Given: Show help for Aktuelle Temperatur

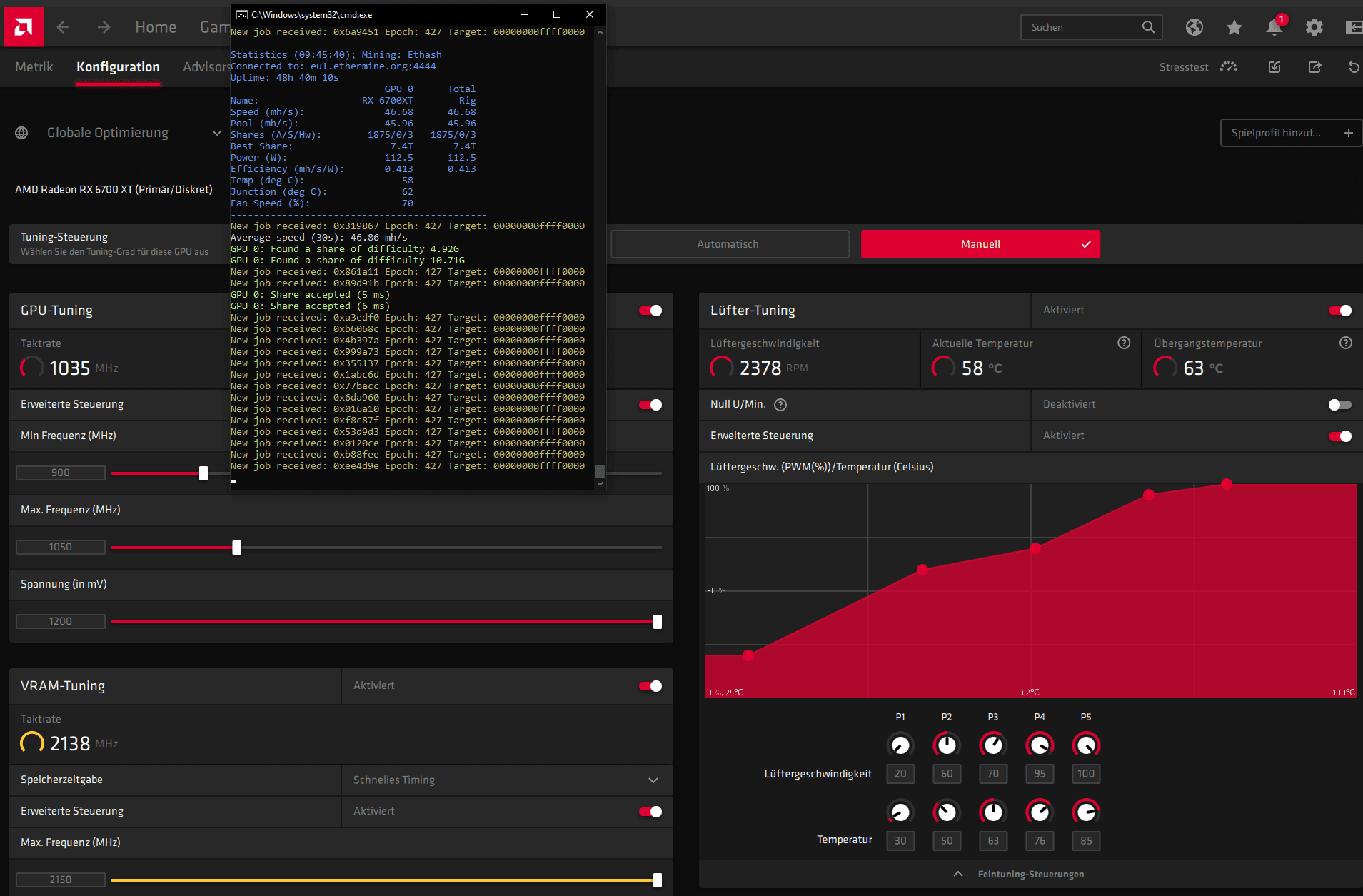Looking at the screenshot, I should pyautogui.click(x=1124, y=343).
